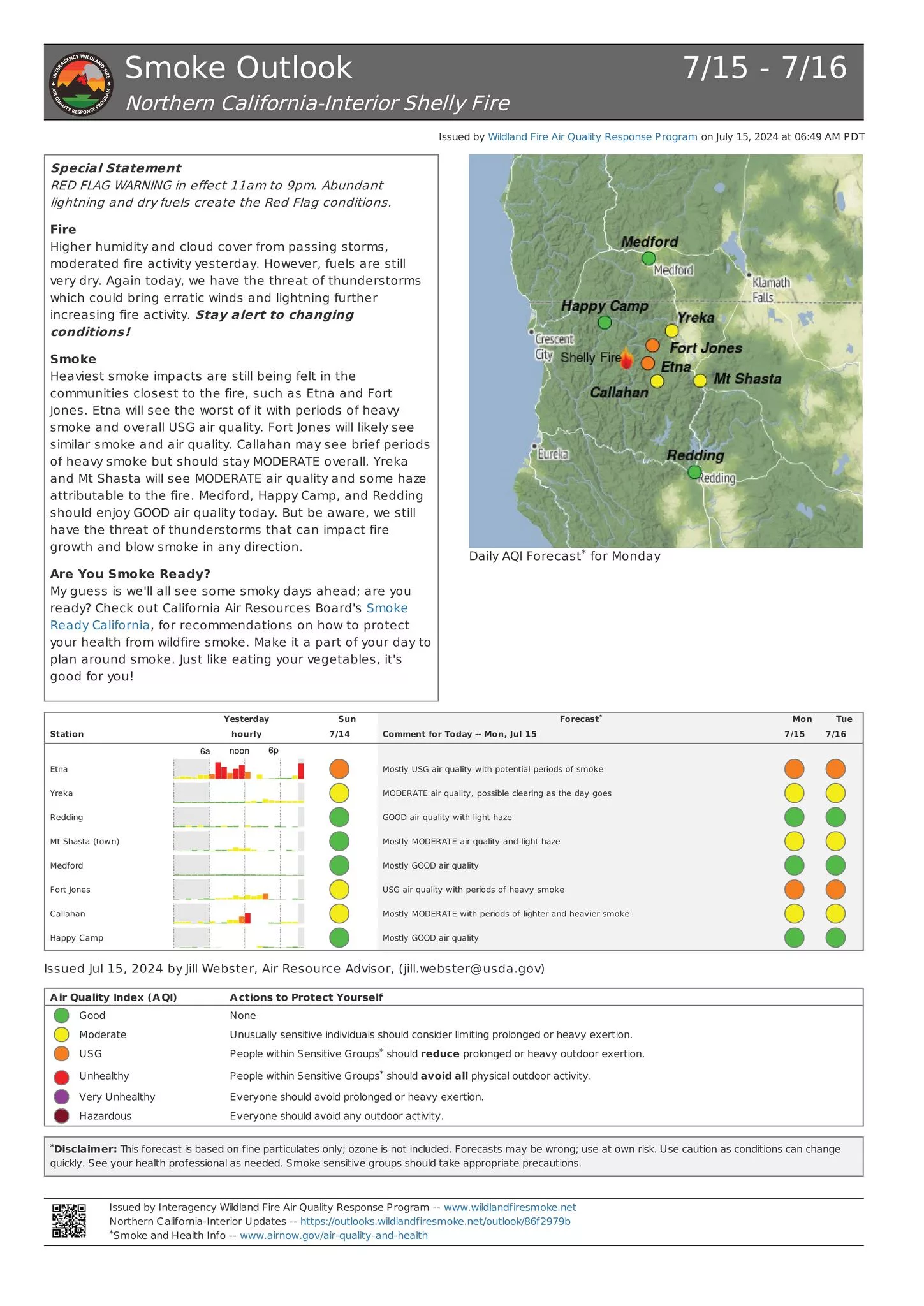
Task: Click 'Comment for Today -- Mon, Jul 15' header
Action: (x=459, y=734)
